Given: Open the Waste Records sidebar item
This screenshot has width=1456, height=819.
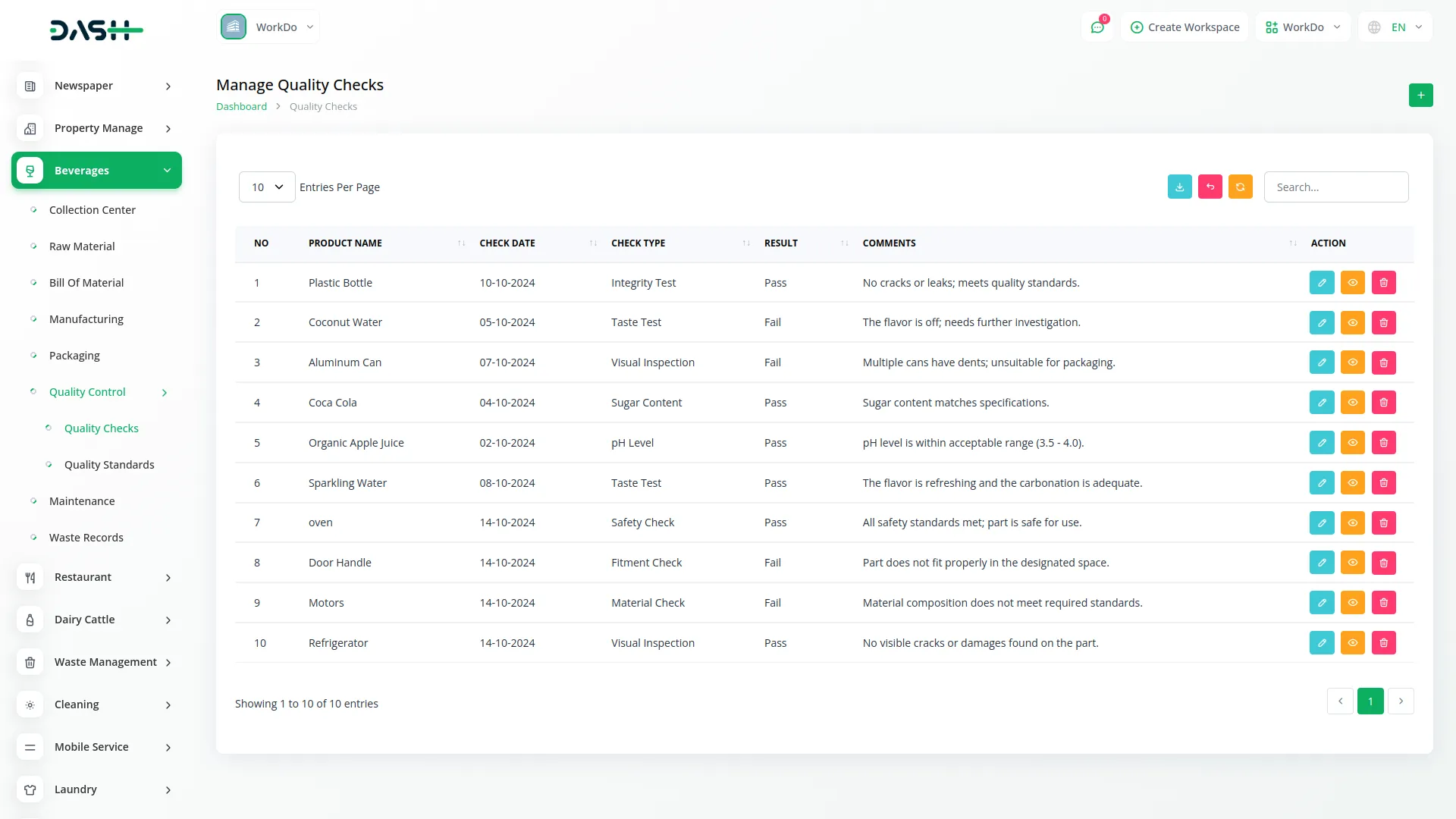Looking at the screenshot, I should (86, 538).
